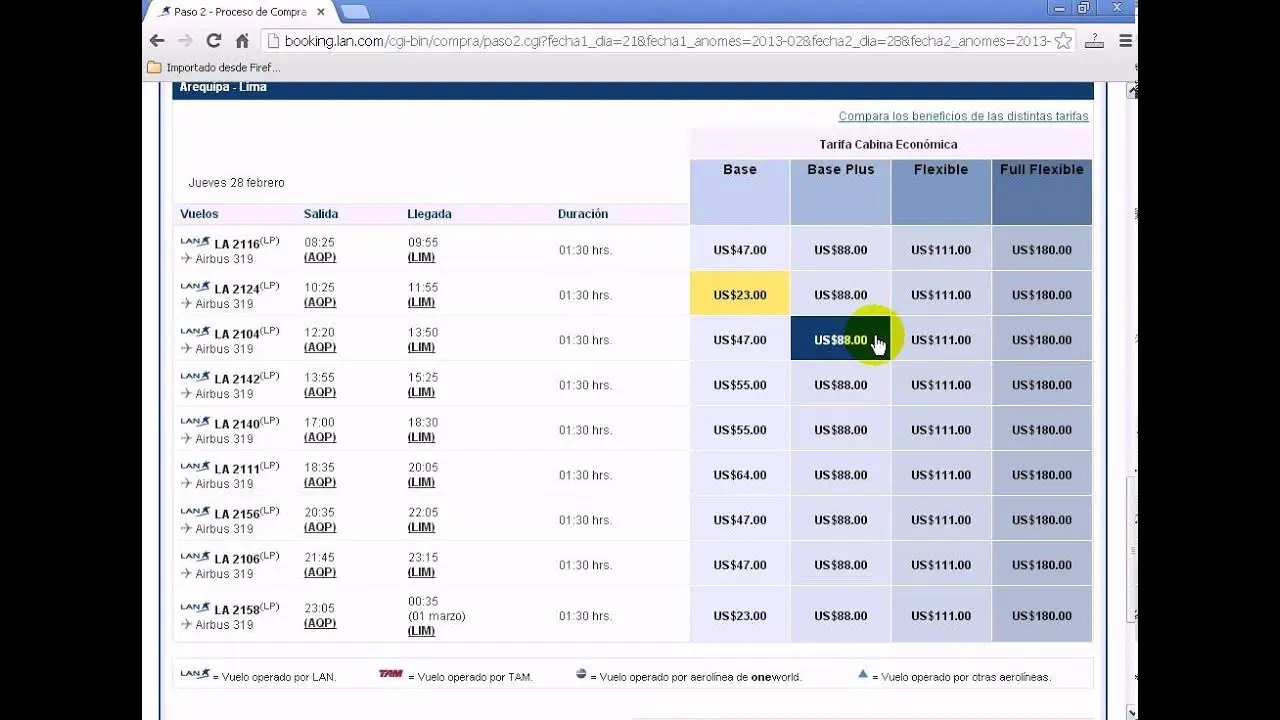Open the browser home page
This screenshot has height=720, width=1280.
tap(242, 41)
